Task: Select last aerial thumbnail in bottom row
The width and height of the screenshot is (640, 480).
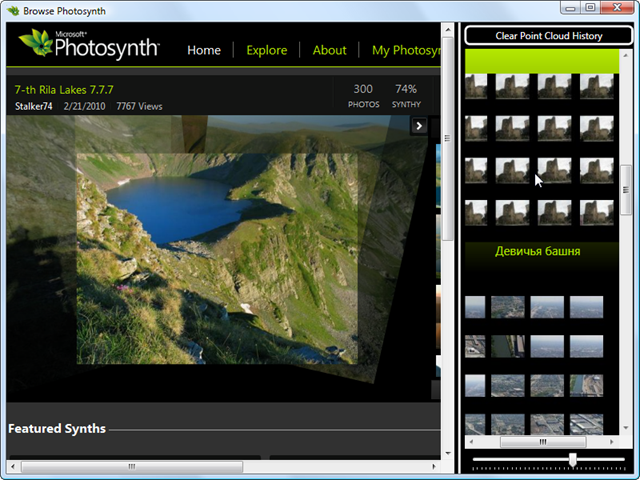Action: click(586, 424)
